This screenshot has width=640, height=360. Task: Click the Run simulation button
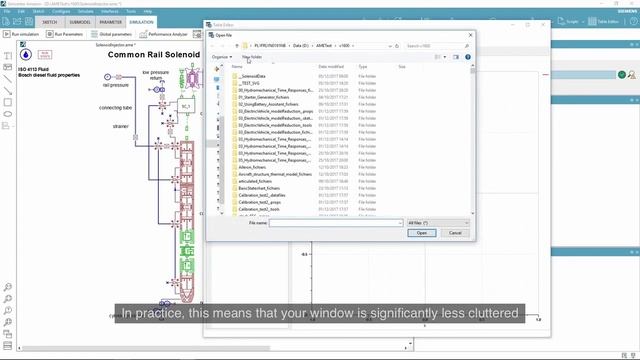coord(21,34)
